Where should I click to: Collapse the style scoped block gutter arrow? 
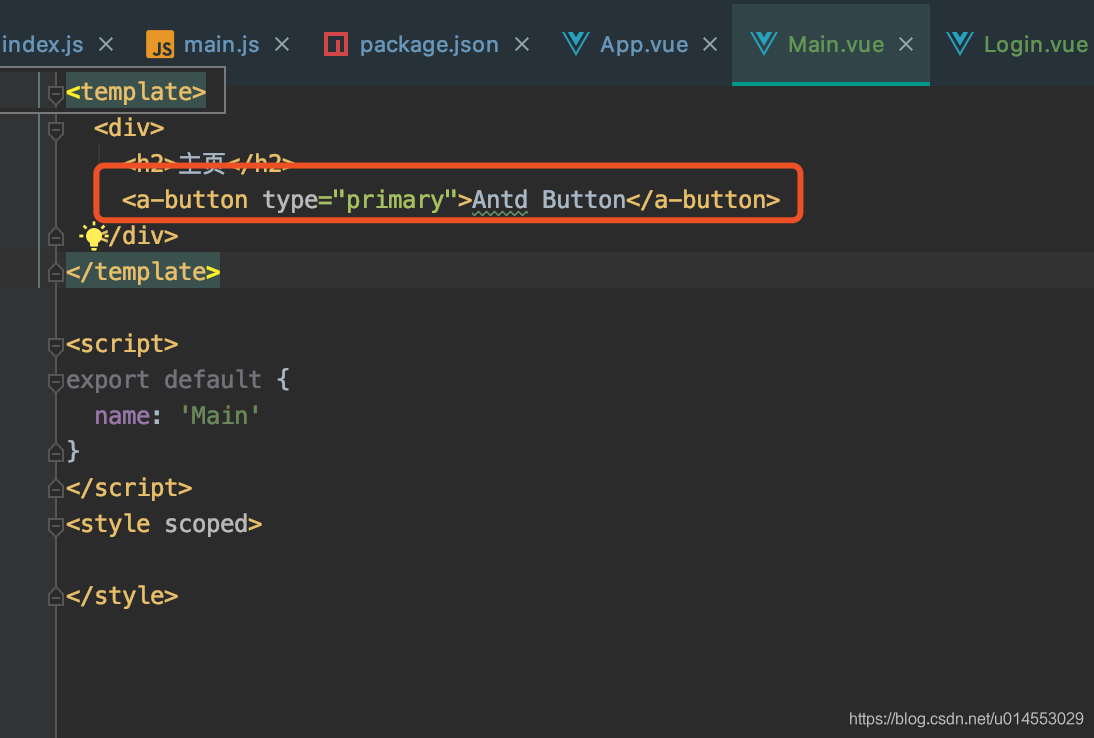coord(55,524)
